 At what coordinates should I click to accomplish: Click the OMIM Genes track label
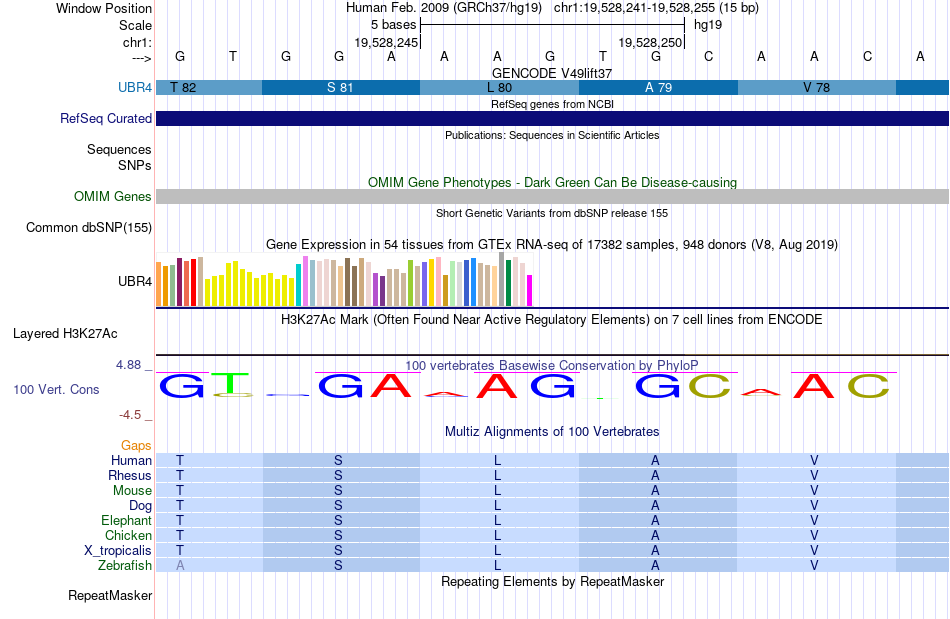click(x=112, y=196)
